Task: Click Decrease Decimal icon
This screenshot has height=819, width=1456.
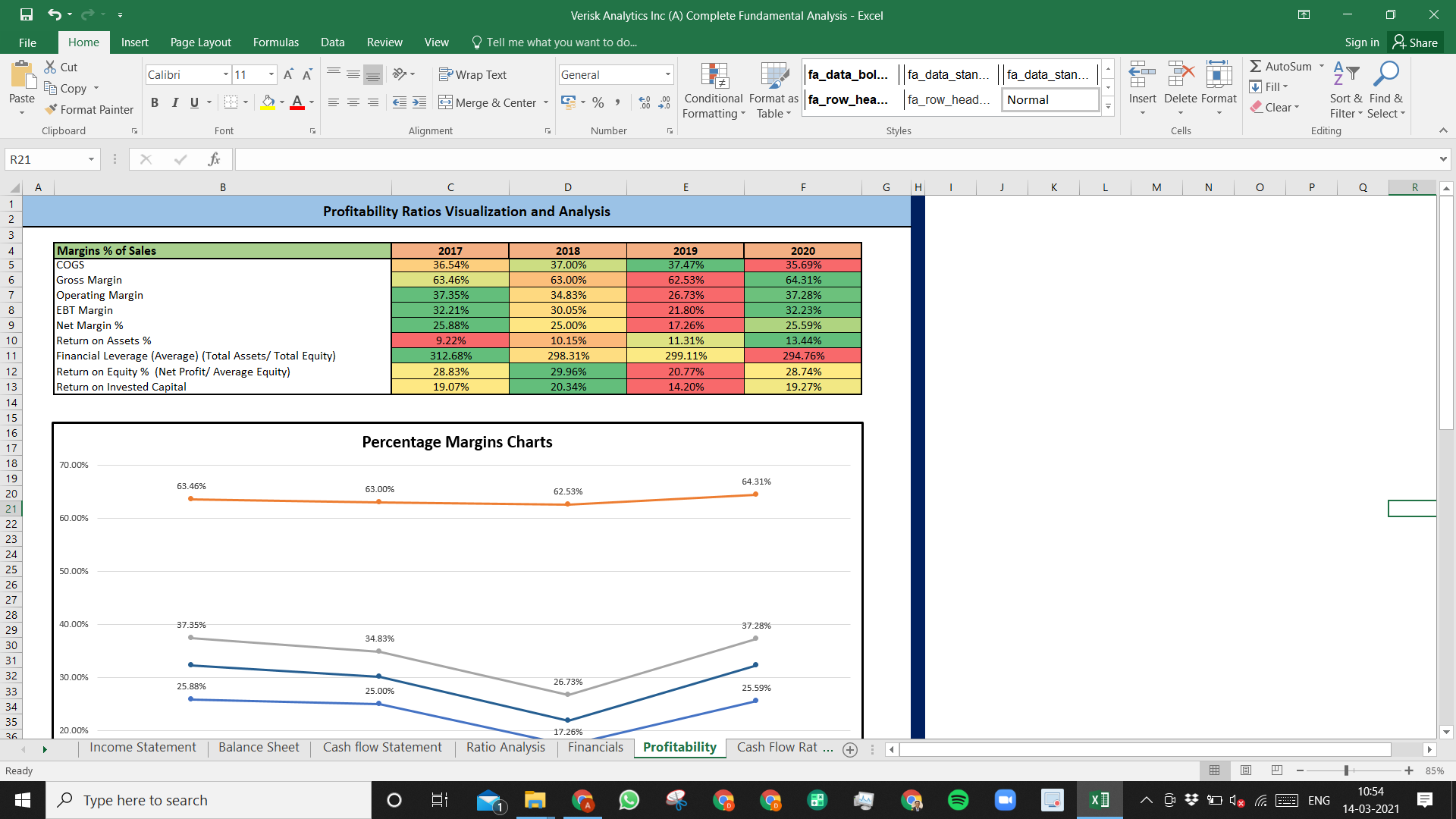Action: [664, 102]
